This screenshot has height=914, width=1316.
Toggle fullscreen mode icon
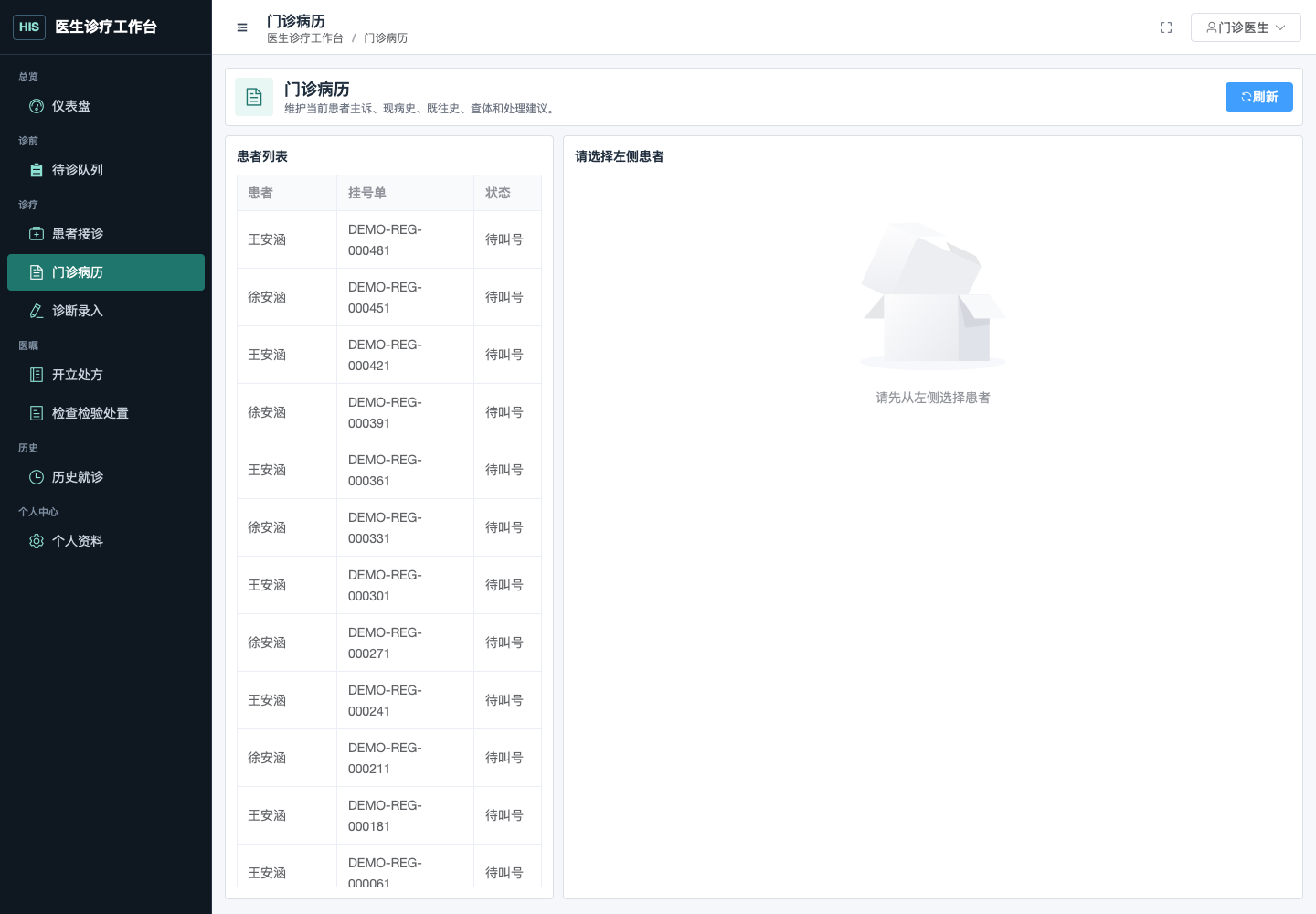[1166, 27]
